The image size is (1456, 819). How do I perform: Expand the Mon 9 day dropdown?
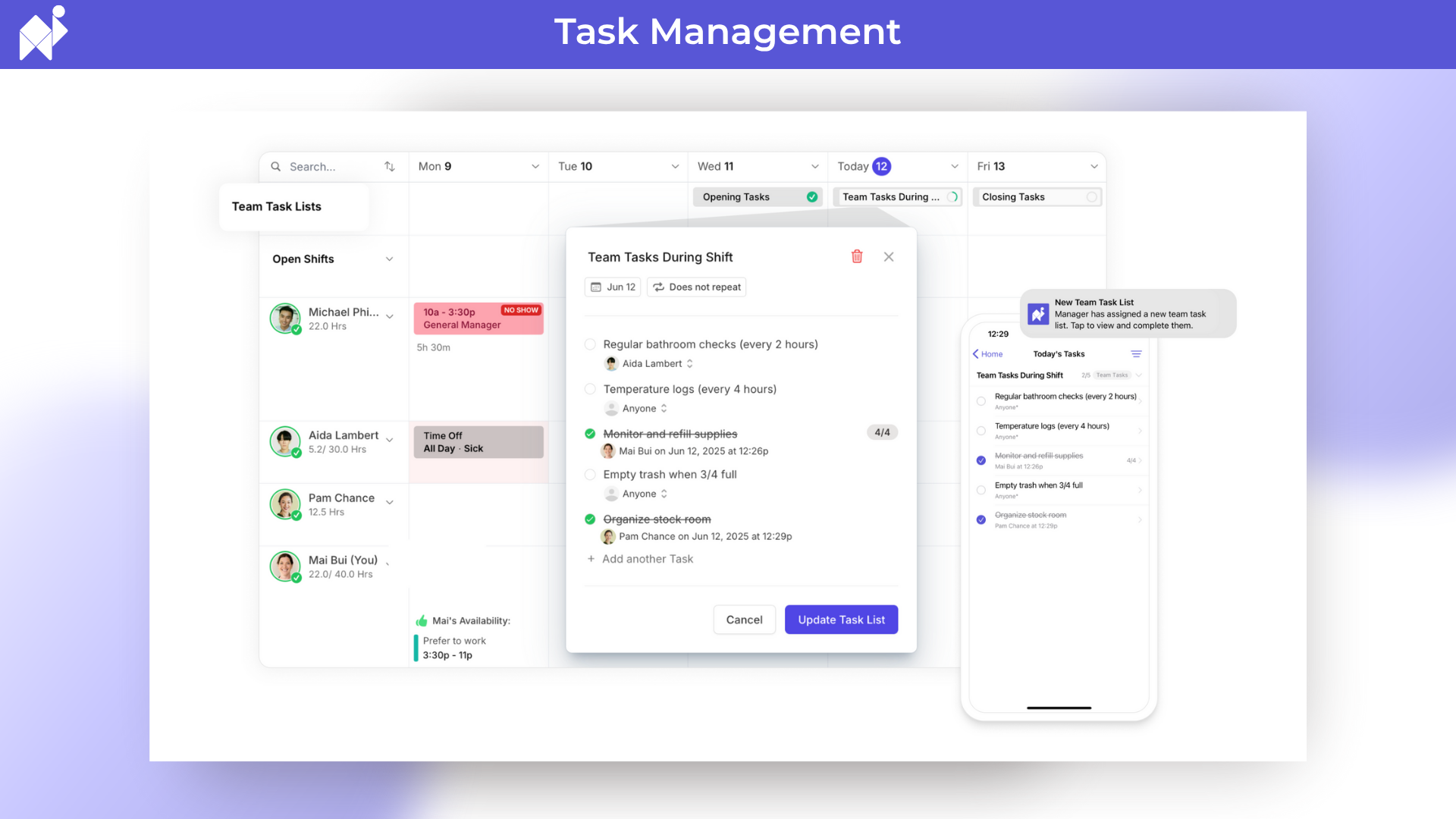click(x=535, y=166)
